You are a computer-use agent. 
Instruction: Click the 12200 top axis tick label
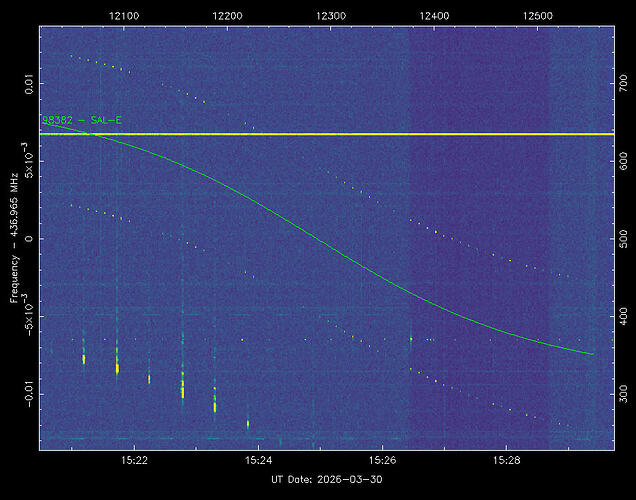tap(227, 17)
